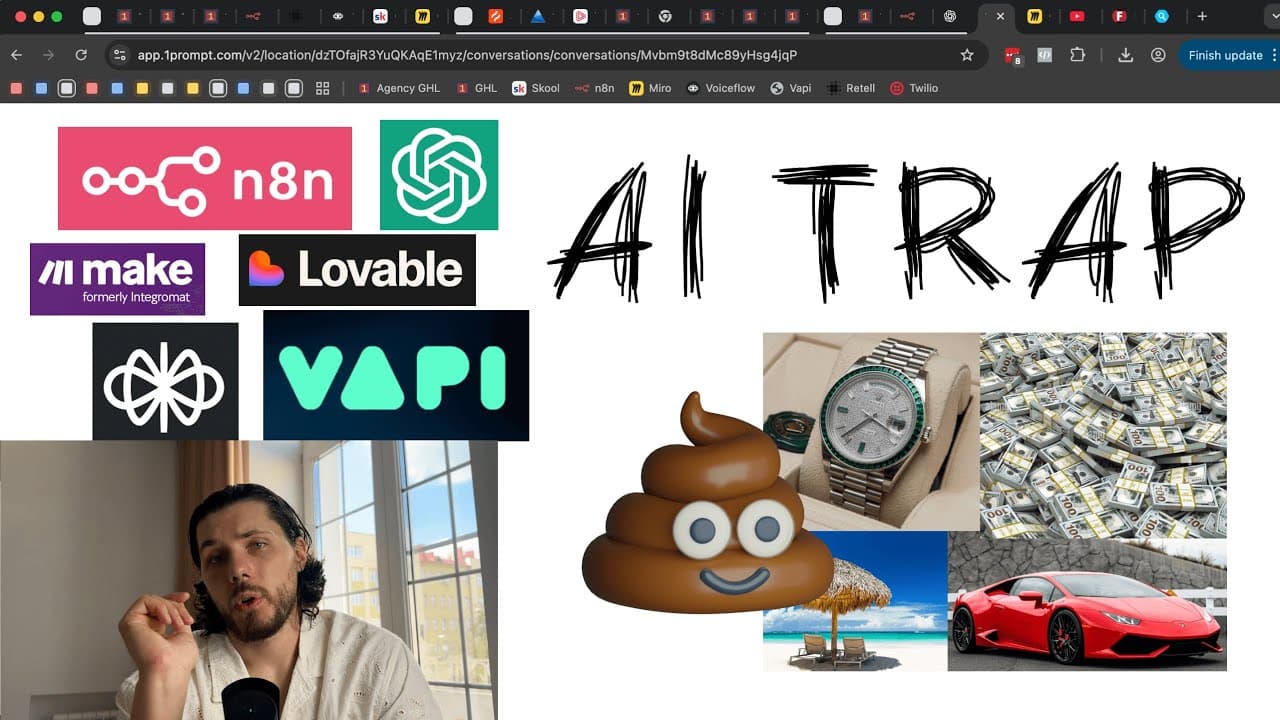Bookmark this page with the star icon

(x=967, y=55)
